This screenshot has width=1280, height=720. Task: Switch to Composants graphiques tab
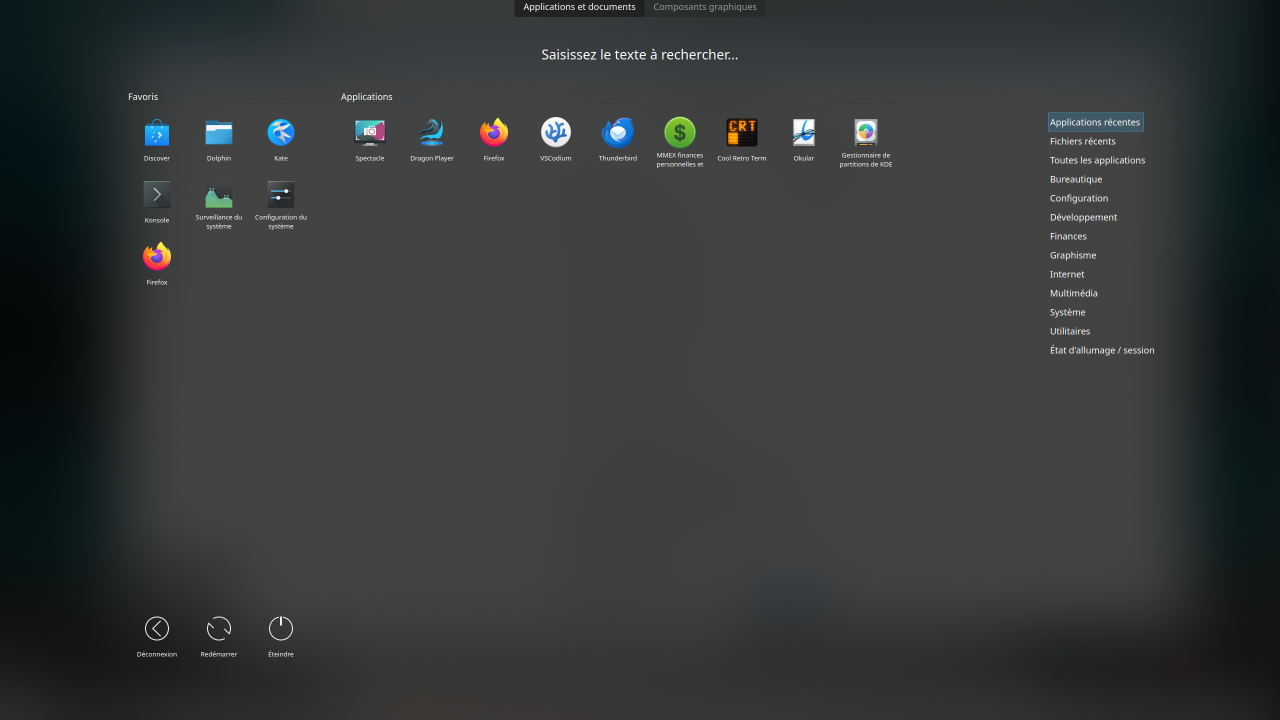coord(705,7)
